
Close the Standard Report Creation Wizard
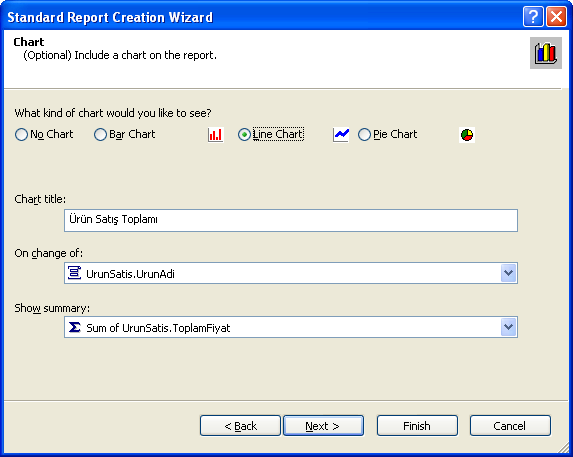[x=556, y=17]
